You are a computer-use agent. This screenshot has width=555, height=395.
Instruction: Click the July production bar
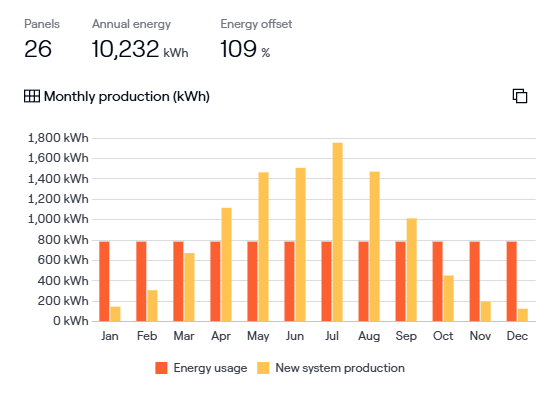click(338, 232)
